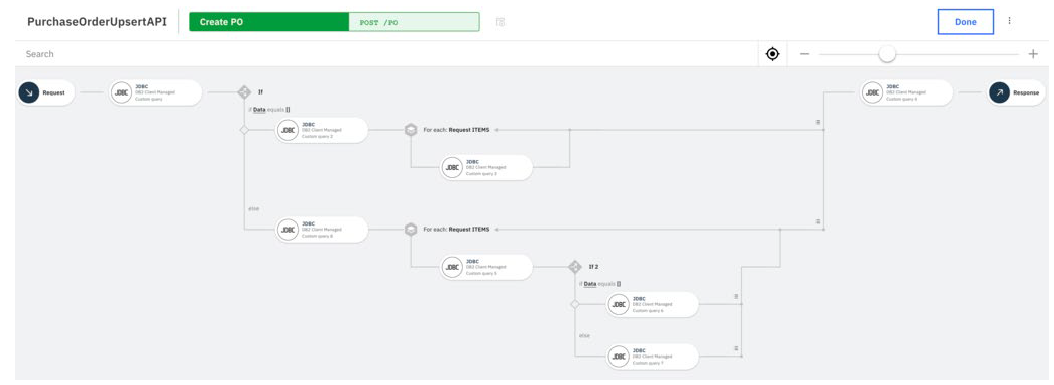The image size is (1054, 385).
Task: Click the first For each Request ITEMS icon
Action: coord(411,130)
